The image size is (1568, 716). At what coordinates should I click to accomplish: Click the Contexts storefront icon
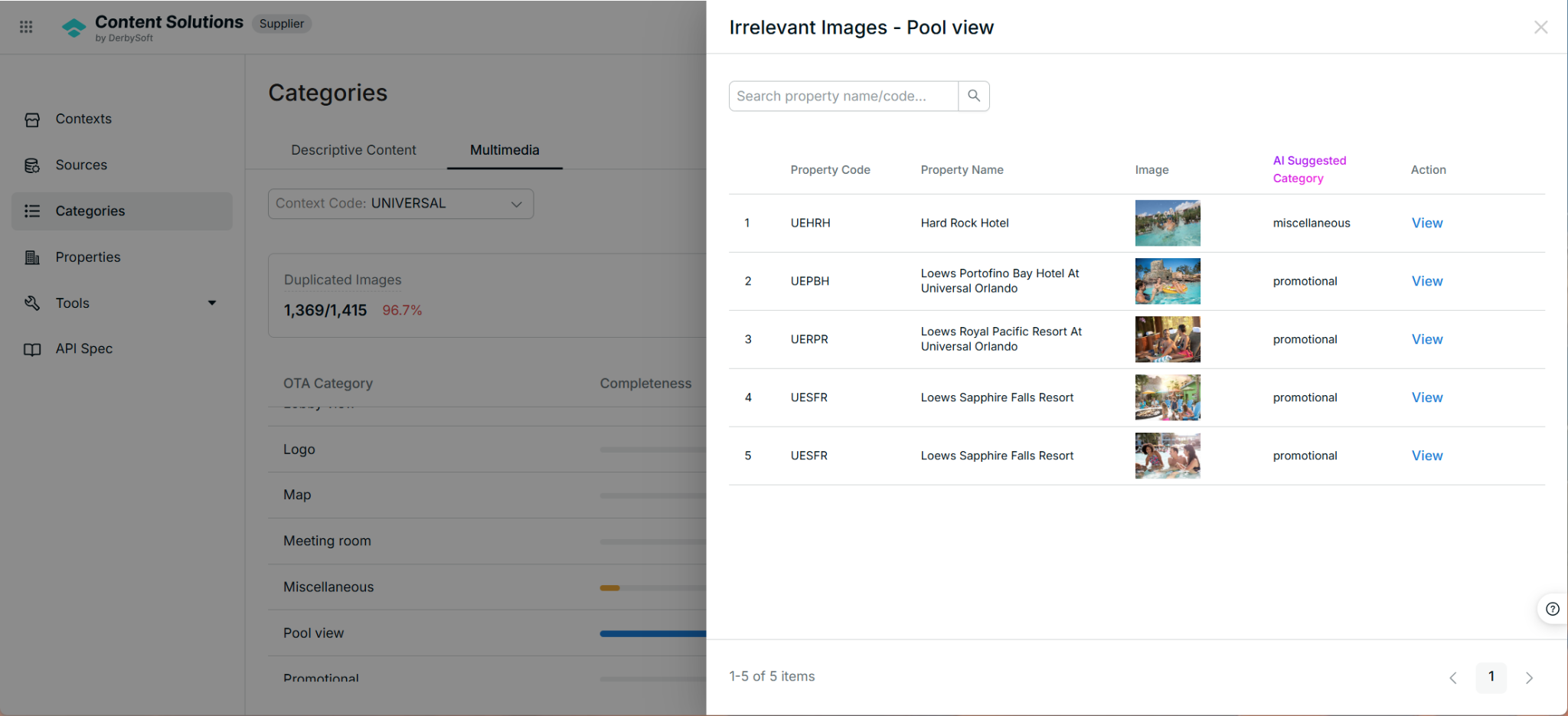coord(32,119)
